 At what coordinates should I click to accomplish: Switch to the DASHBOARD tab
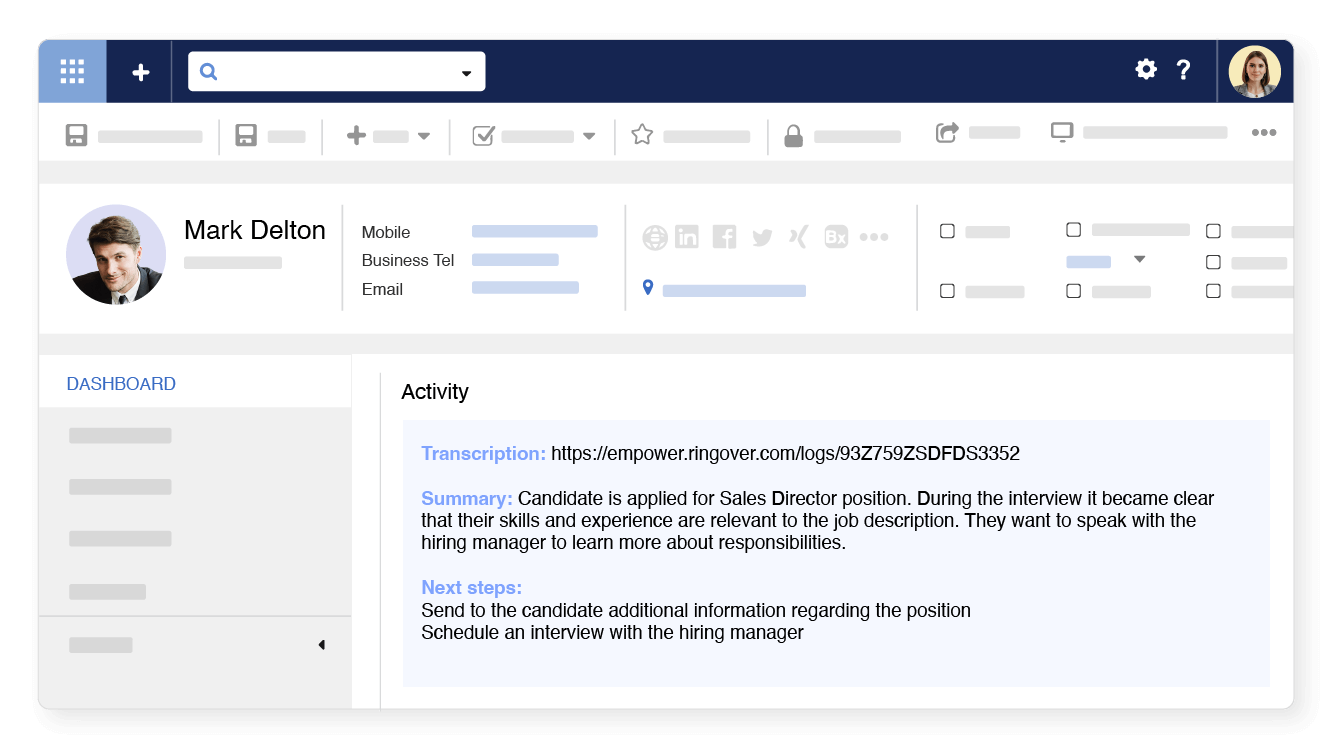point(121,383)
